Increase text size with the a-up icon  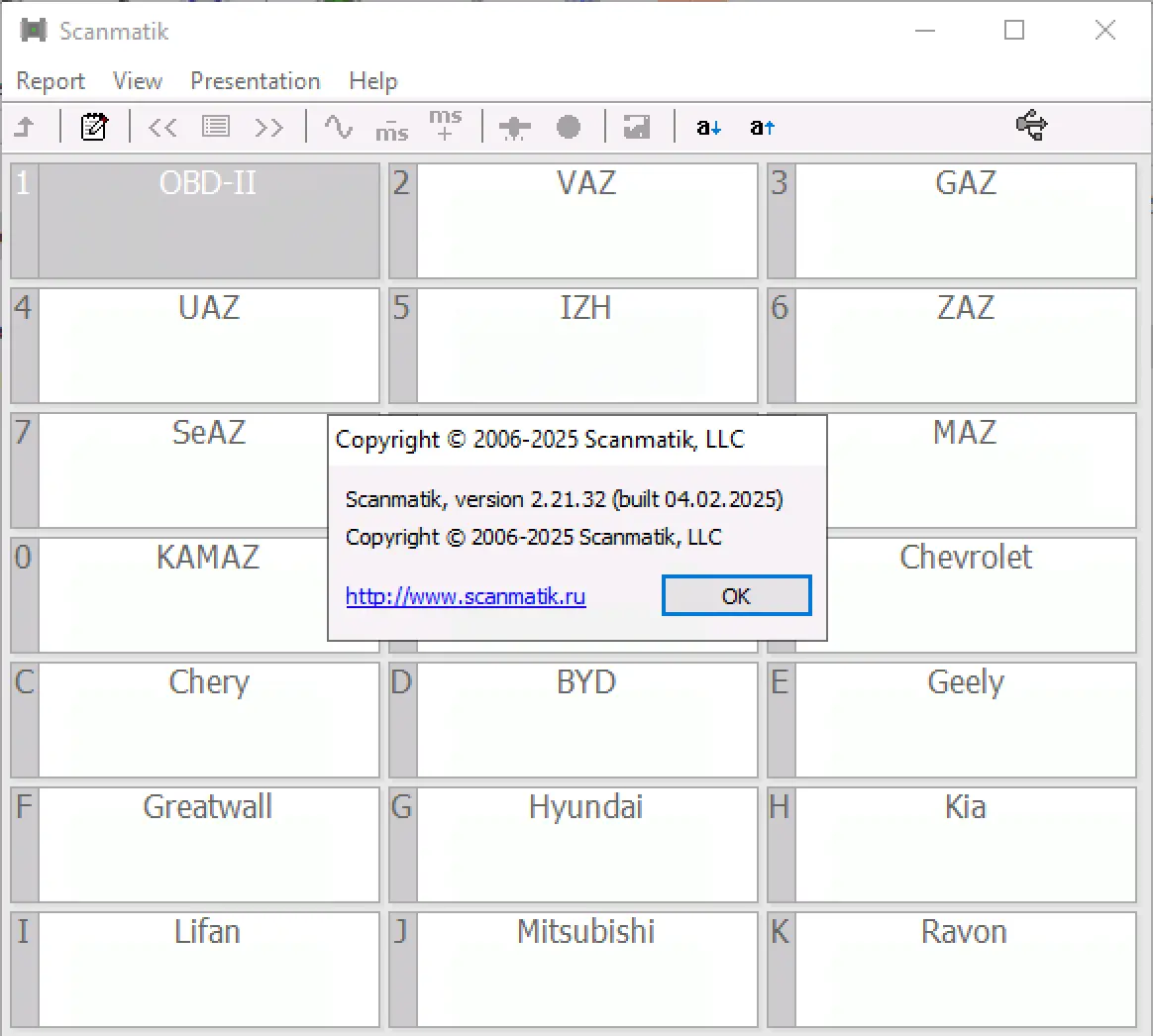761,127
